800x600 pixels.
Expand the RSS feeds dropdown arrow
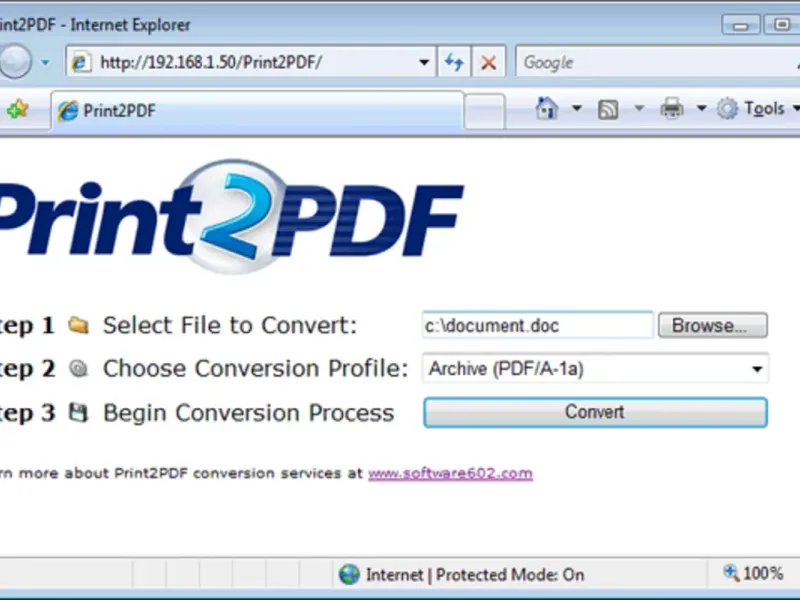click(639, 108)
